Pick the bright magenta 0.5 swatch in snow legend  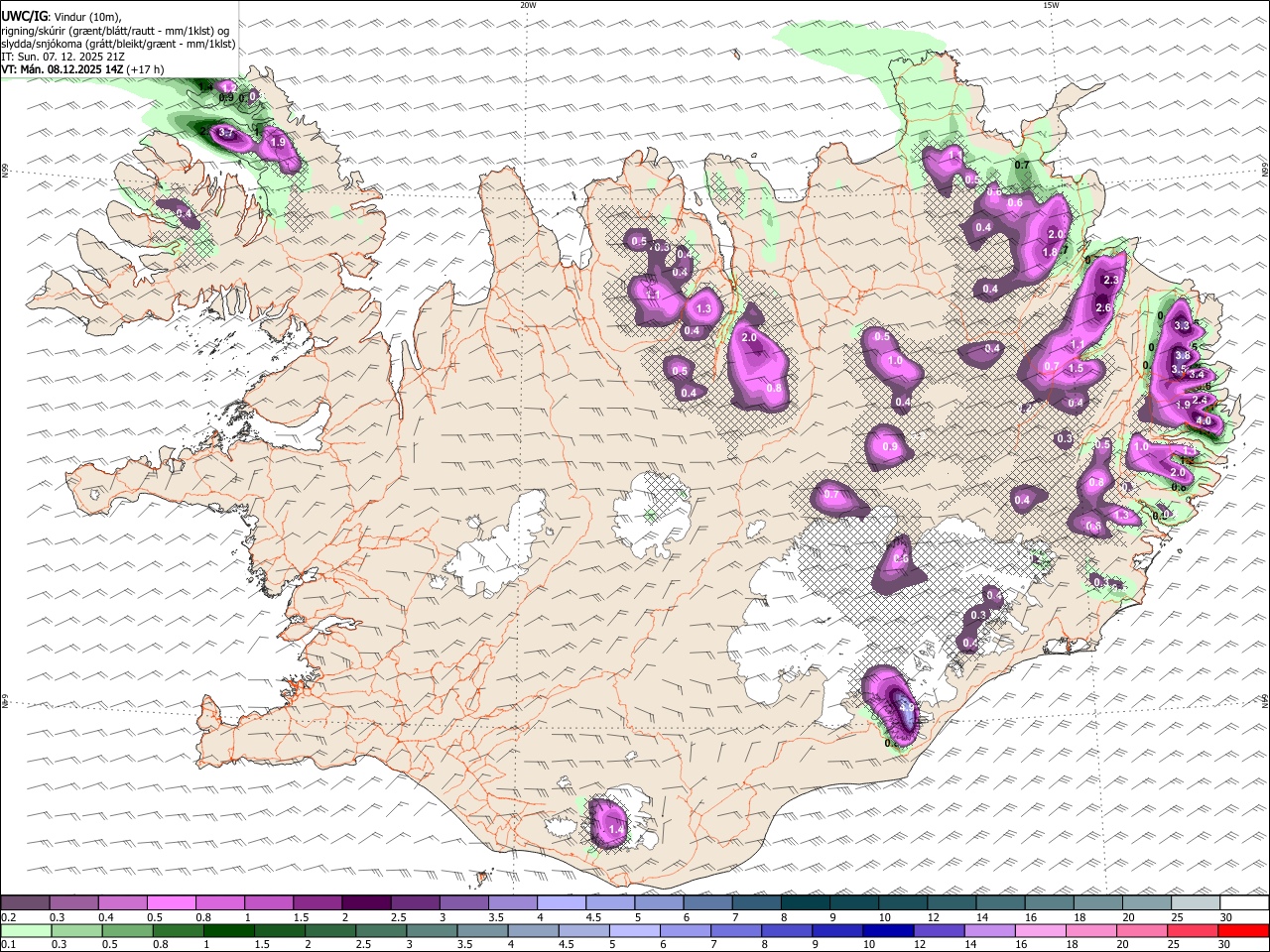pyautogui.click(x=172, y=903)
